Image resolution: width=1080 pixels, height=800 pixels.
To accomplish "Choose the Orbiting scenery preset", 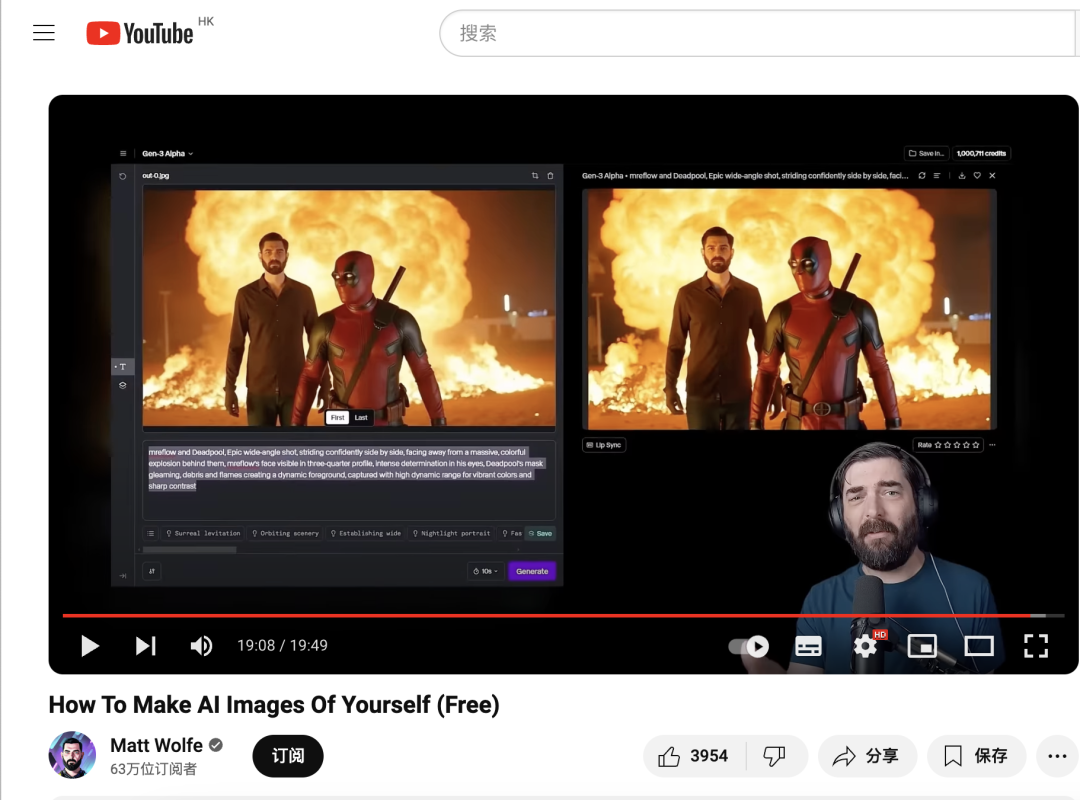I will (x=285, y=533).
